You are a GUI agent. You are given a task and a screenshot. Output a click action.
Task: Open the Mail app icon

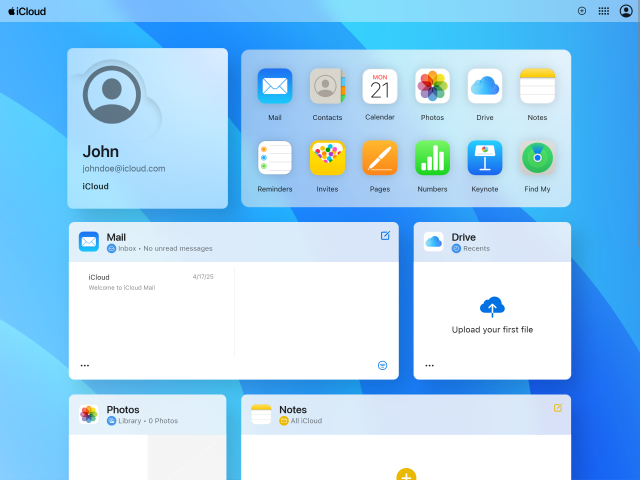coord(275,86)
